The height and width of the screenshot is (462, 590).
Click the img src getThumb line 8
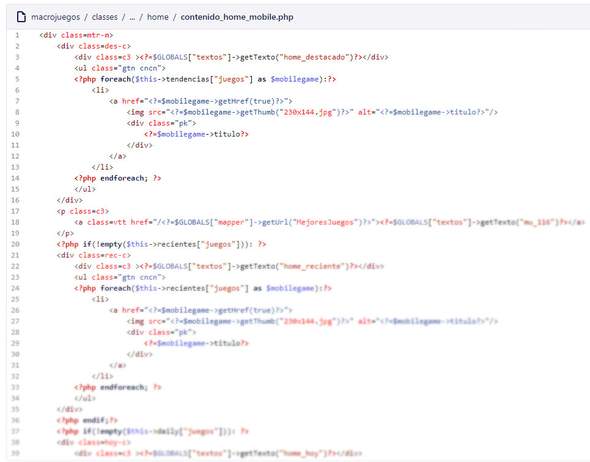(312, 112)
